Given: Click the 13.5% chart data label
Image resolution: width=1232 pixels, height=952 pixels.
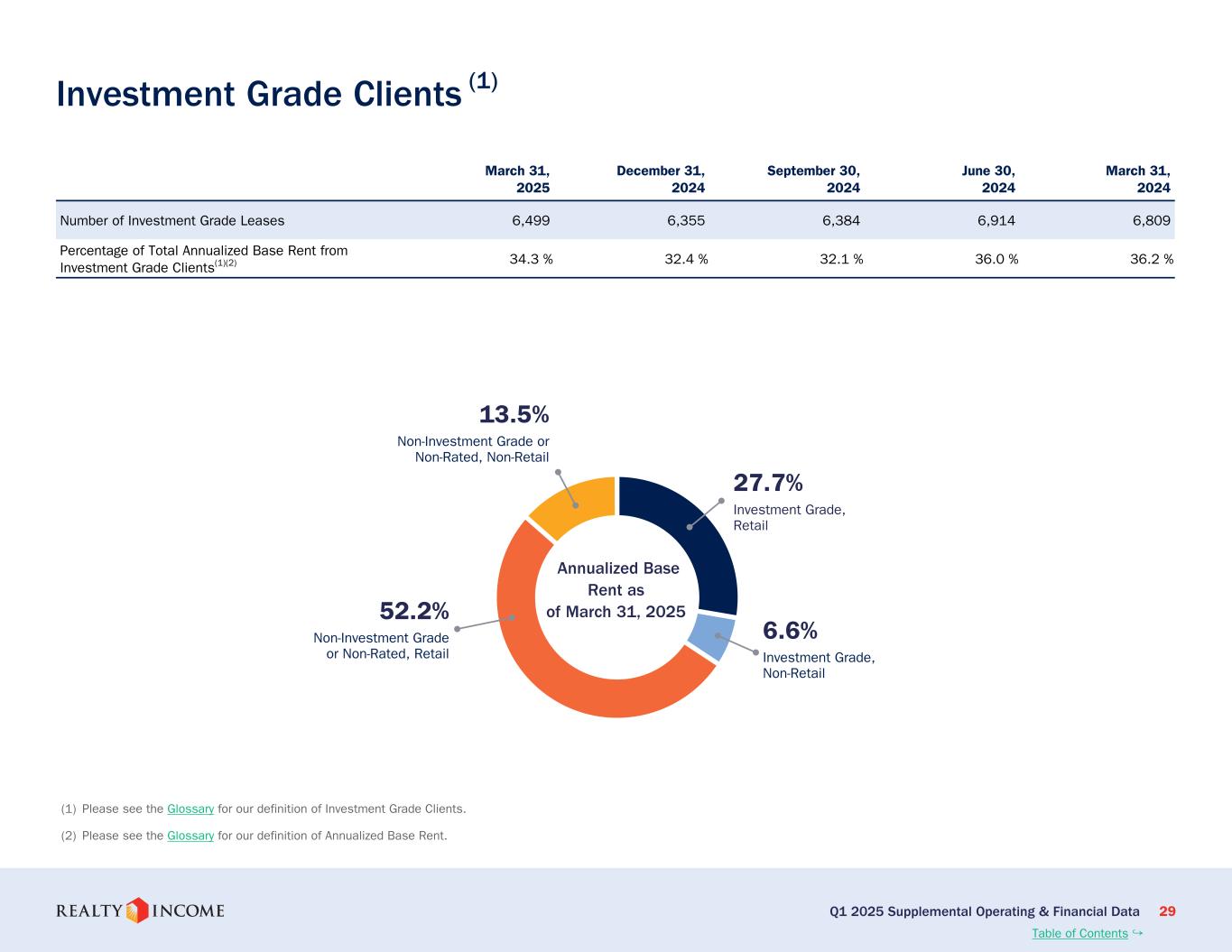Looking at the screenshot, I should (514, 415).
